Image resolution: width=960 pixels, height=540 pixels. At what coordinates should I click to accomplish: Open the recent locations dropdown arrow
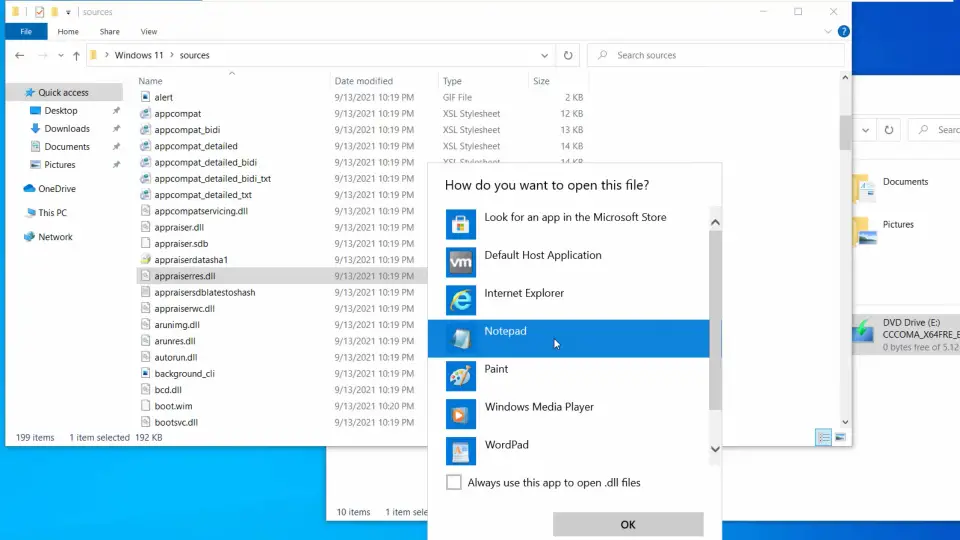61,55
